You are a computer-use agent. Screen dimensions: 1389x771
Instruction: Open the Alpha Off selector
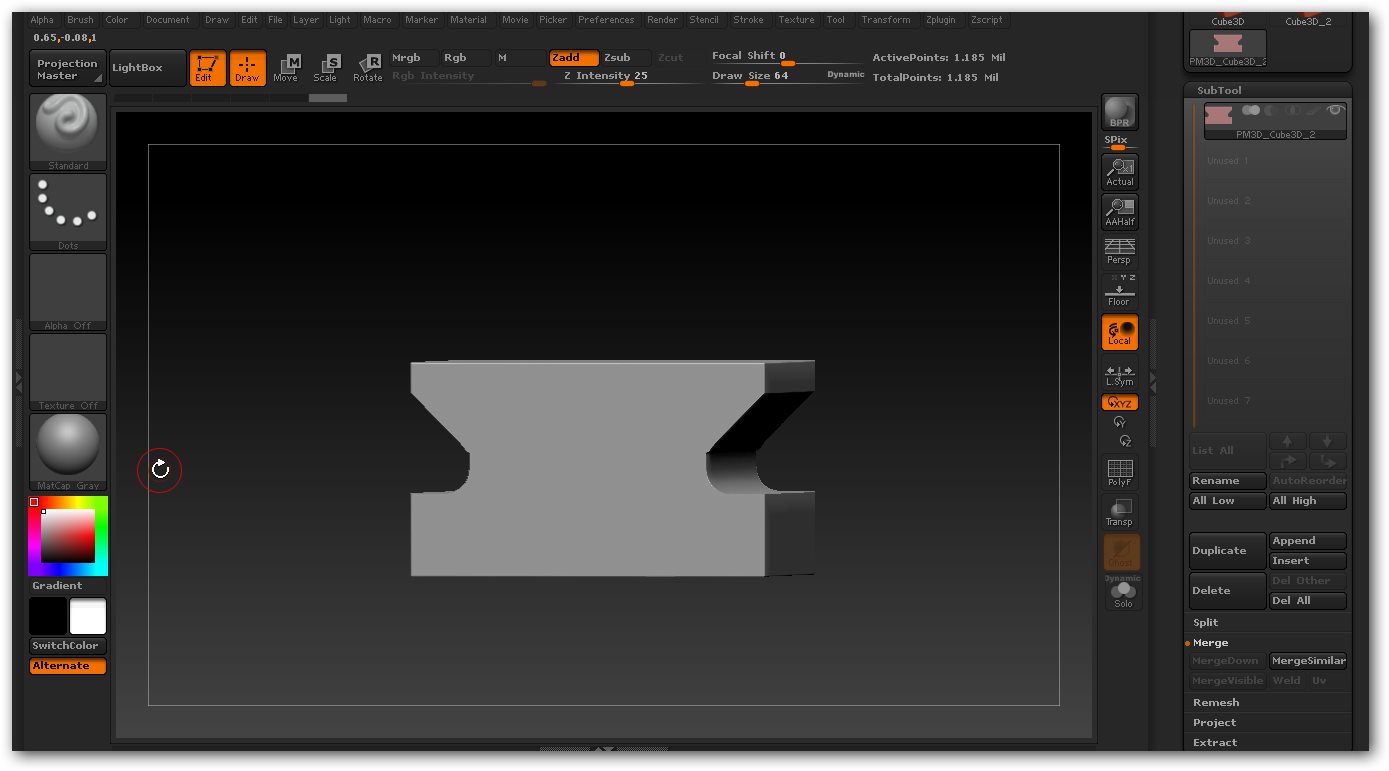(68, 292)
